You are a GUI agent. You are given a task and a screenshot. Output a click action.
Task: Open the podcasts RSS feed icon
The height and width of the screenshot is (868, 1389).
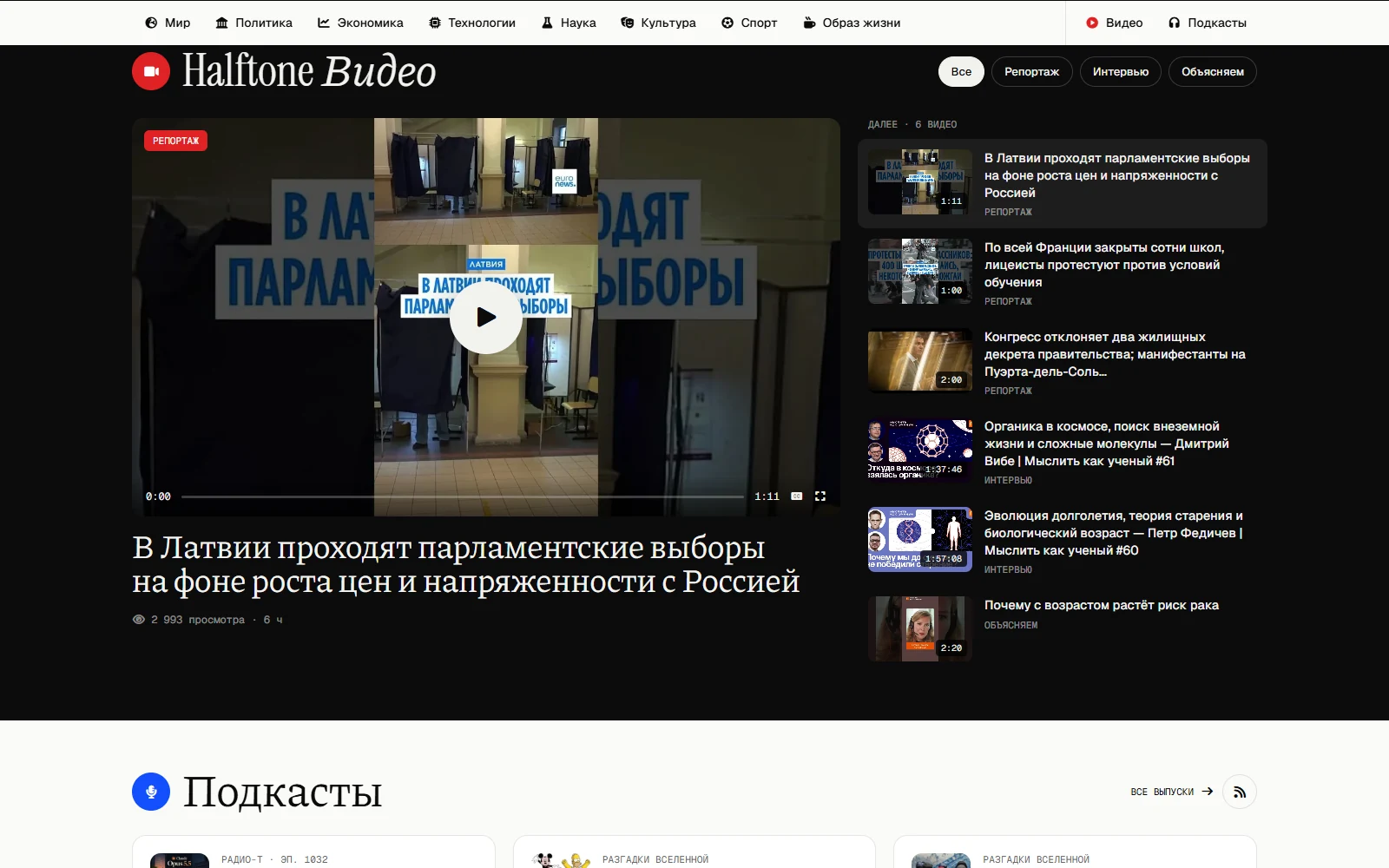[x=1240, y=792]
